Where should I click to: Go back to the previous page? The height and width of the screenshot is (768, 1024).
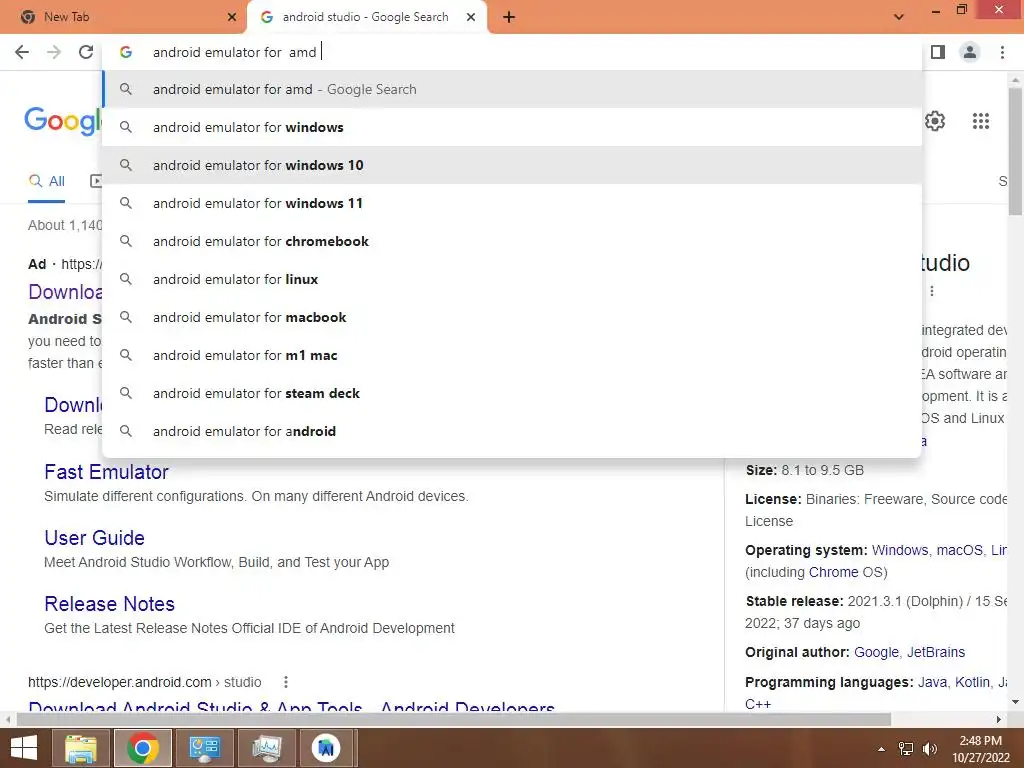point(22,52)
